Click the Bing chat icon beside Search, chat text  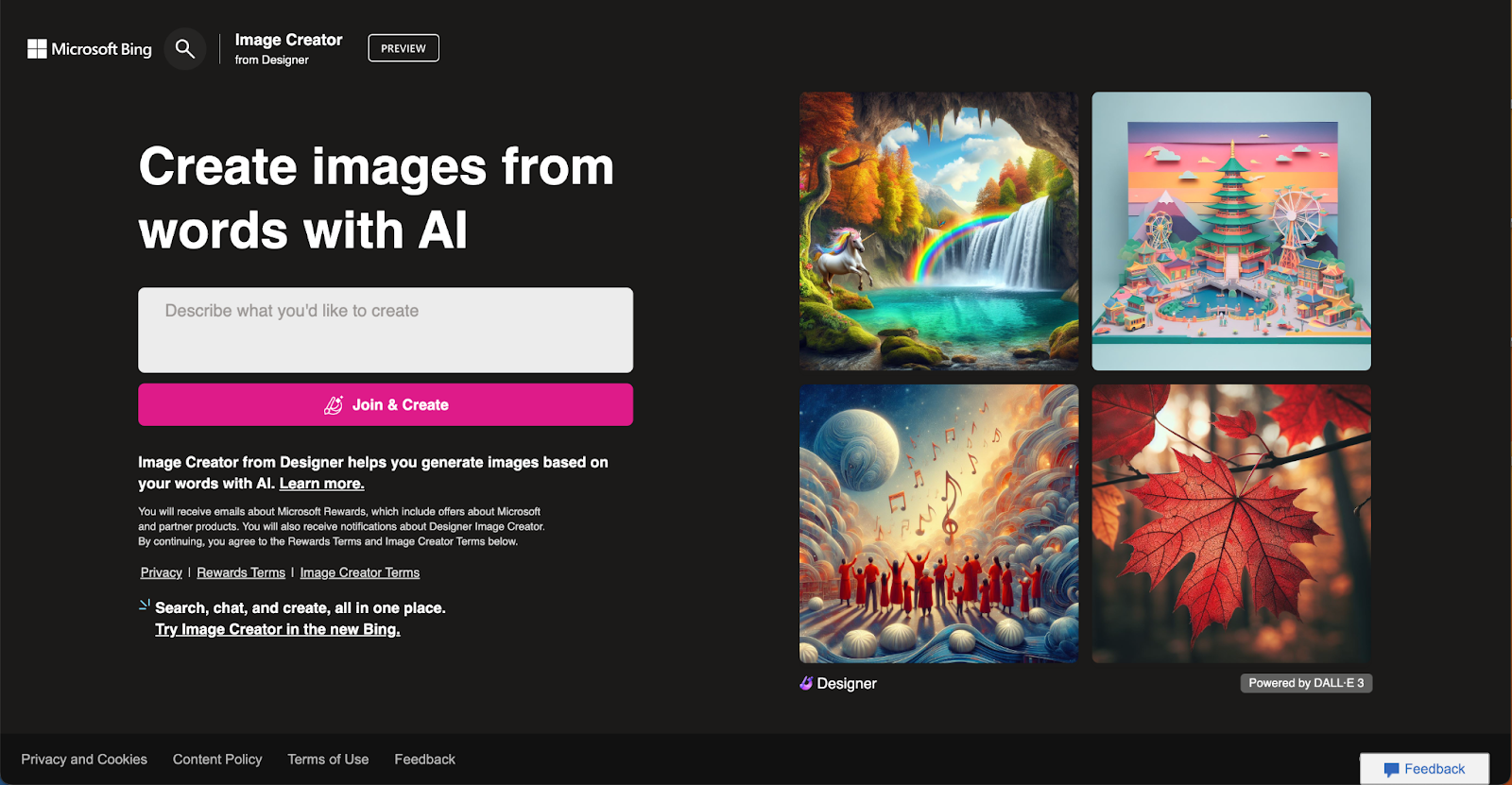(145, 605)
